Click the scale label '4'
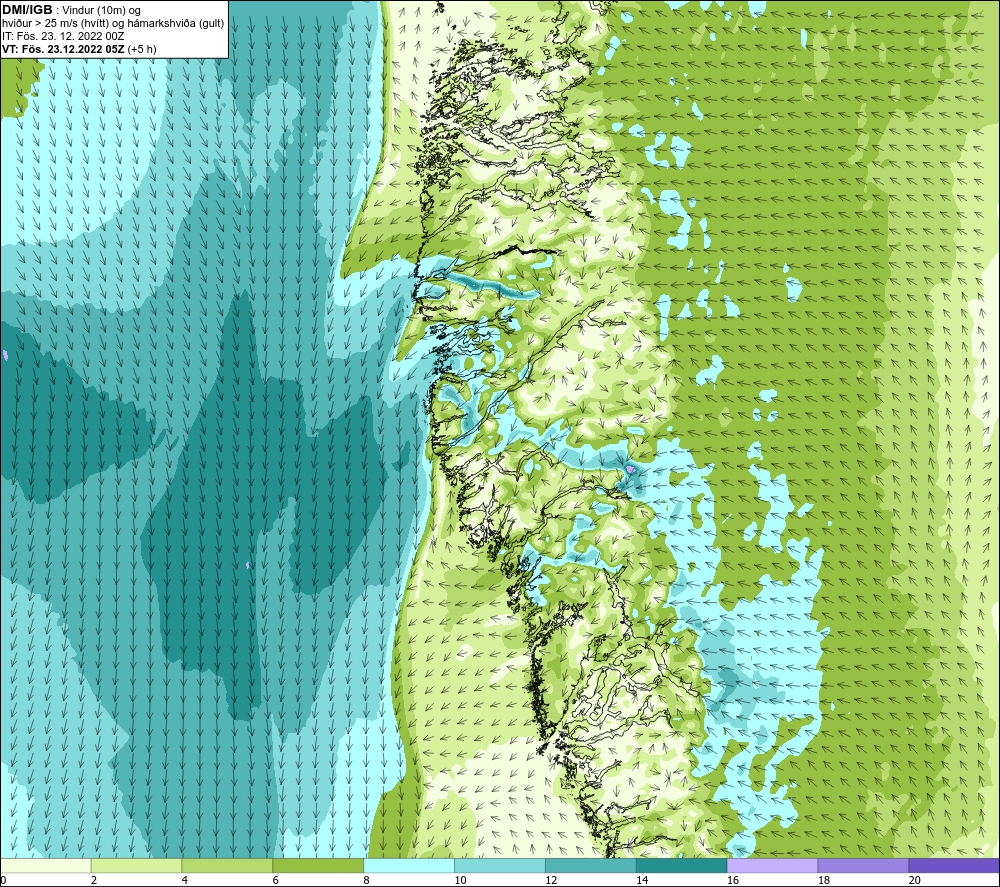Viewport: 1000px width, 887px height. 184,881
